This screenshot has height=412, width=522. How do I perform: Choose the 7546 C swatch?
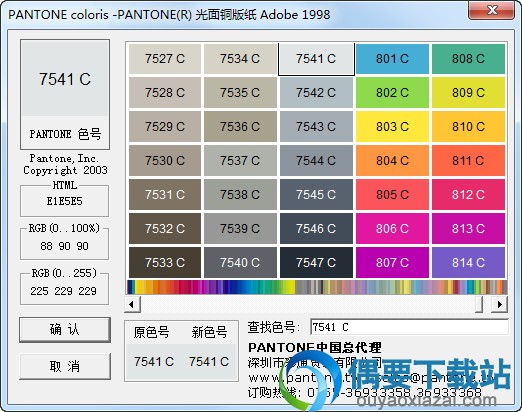(x=316, y=229)
